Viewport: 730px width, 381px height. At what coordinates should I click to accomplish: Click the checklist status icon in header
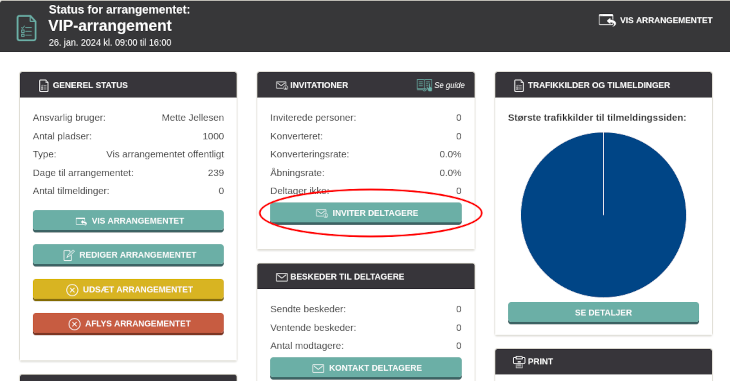click(x=27, y=28)
